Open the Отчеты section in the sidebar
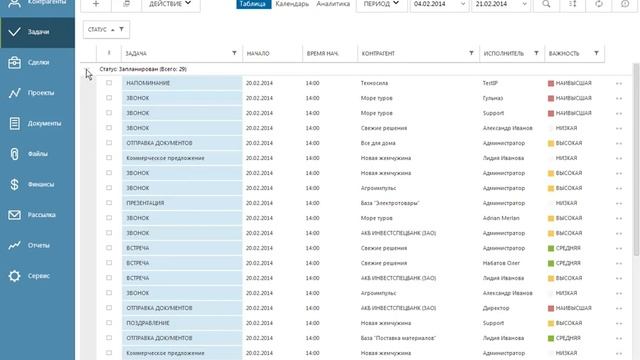 pyautogui.click(x=37, y=245)
